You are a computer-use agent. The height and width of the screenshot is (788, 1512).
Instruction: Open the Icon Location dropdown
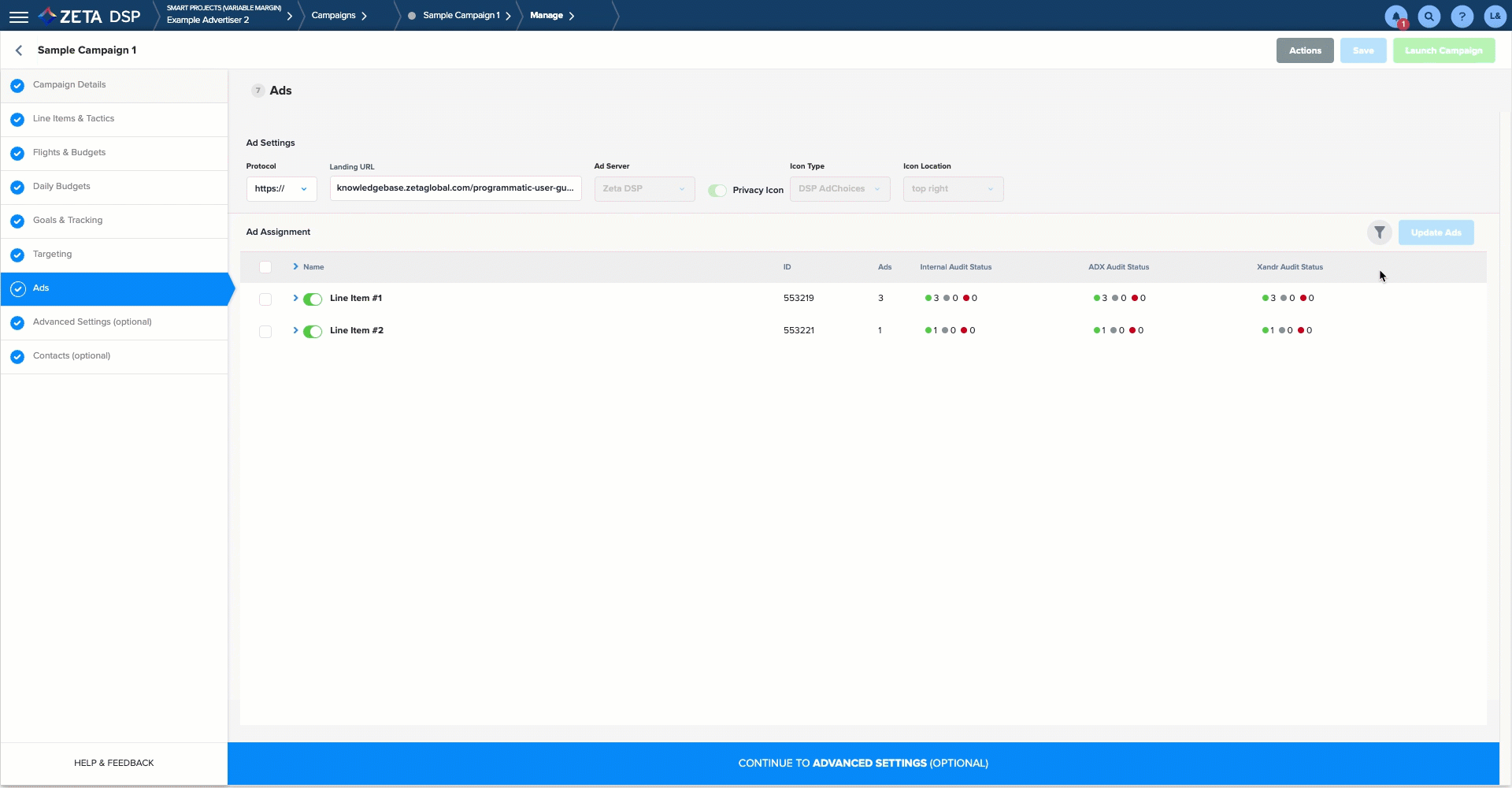coord(952,189)
